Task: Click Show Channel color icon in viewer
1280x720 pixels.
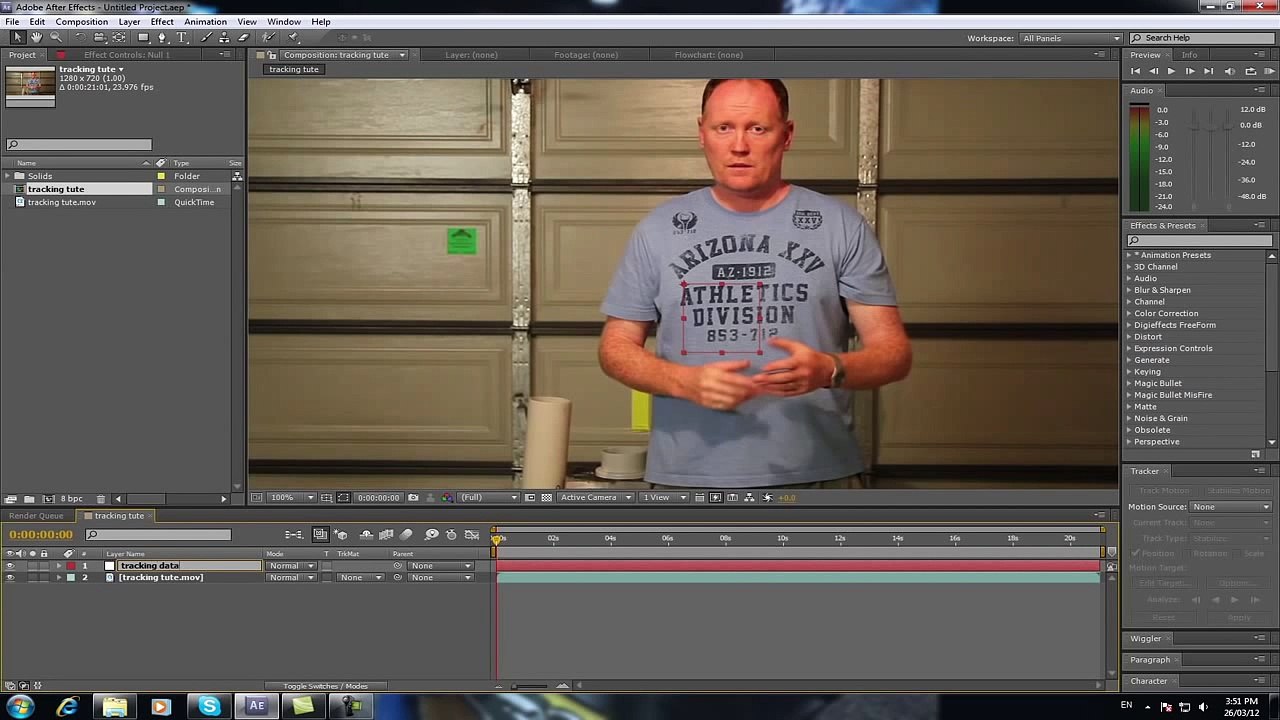Action: (x=447, y=497)
